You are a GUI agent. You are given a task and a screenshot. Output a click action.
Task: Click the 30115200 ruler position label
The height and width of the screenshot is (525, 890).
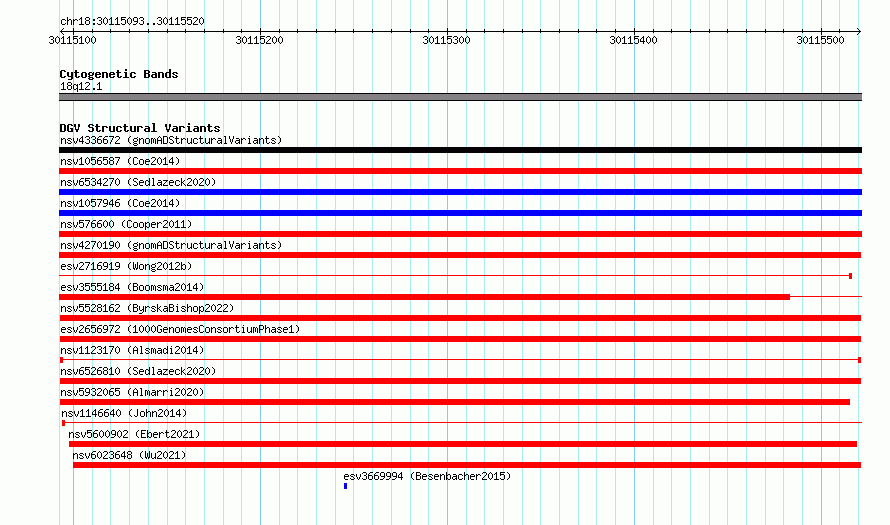click(x=259, y=40)
